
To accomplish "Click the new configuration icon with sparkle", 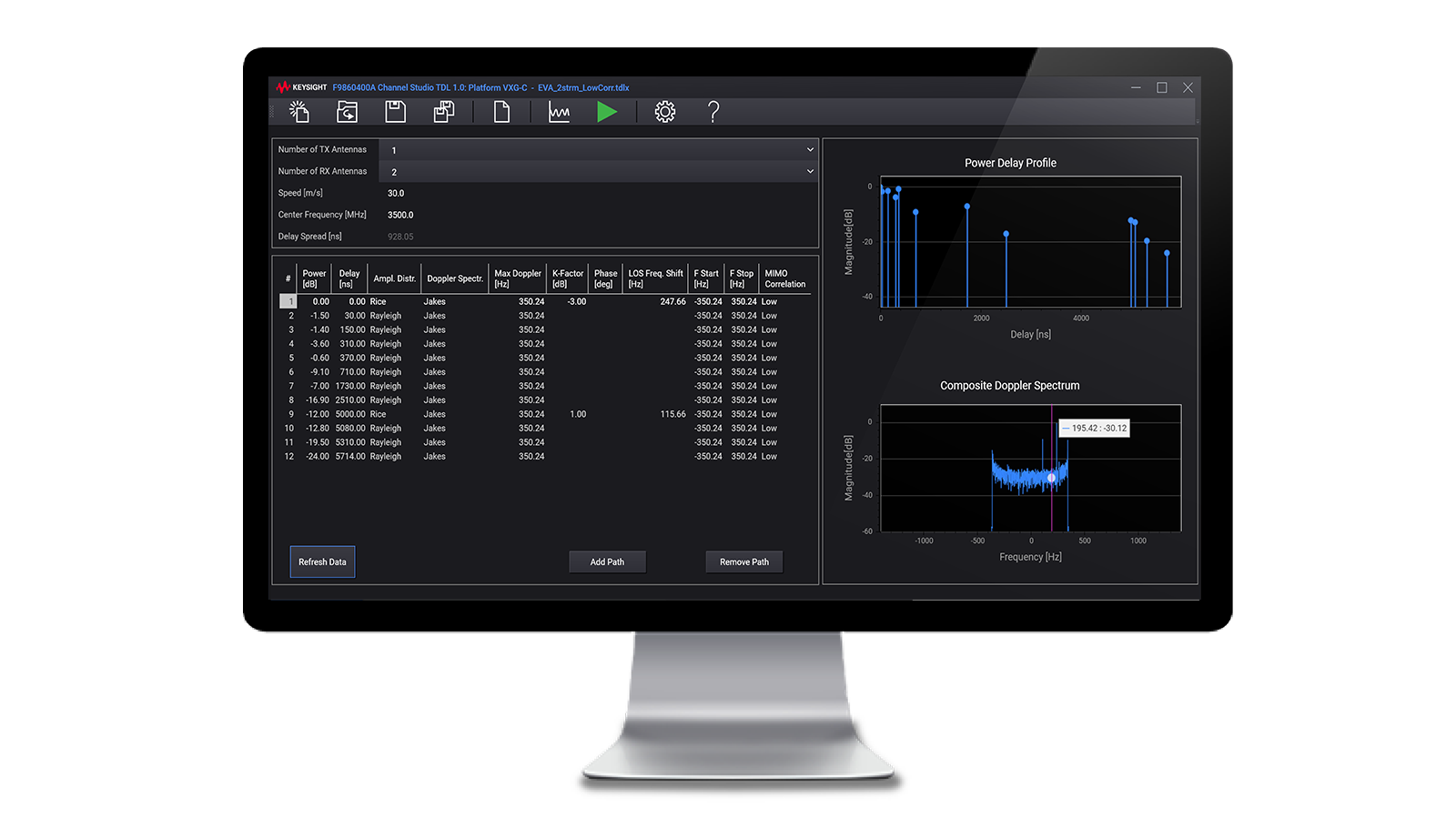I will pyautogui.click(x=299, y=112).
